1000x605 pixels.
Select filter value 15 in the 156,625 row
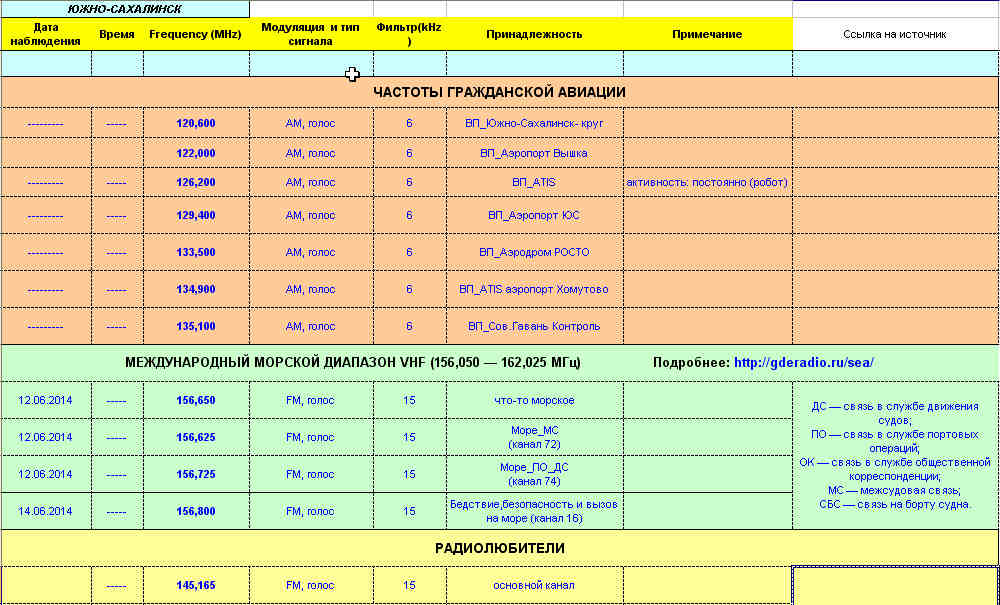pos(409,437)
